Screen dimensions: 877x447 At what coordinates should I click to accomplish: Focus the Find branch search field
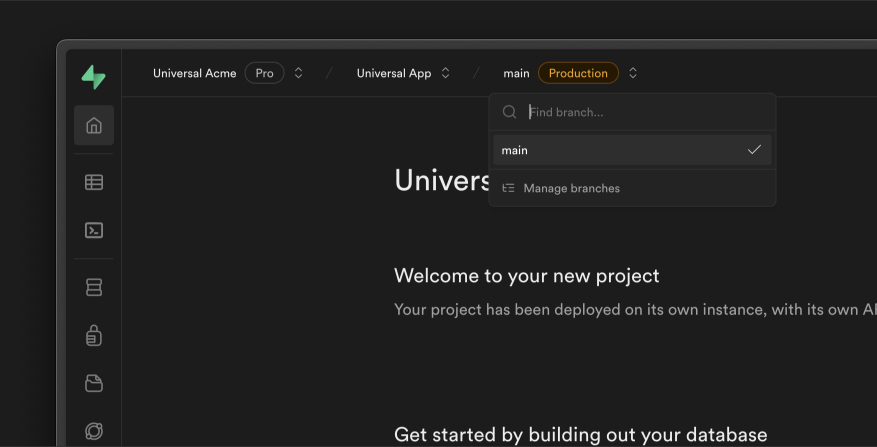649,112
